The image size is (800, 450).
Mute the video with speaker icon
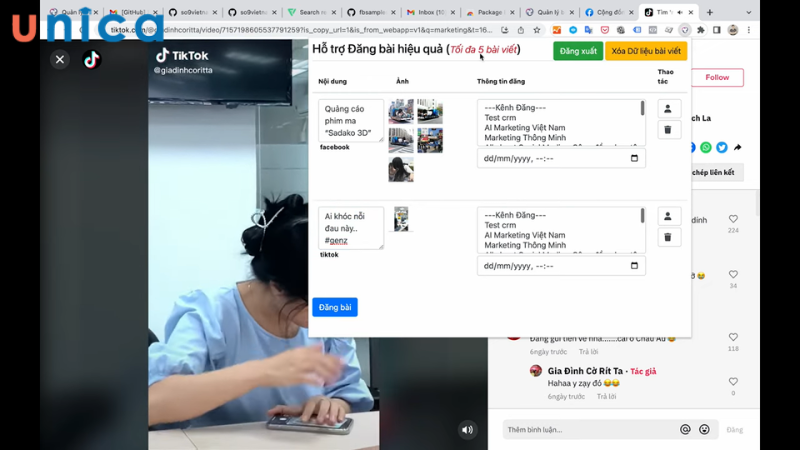click(467, 430)
